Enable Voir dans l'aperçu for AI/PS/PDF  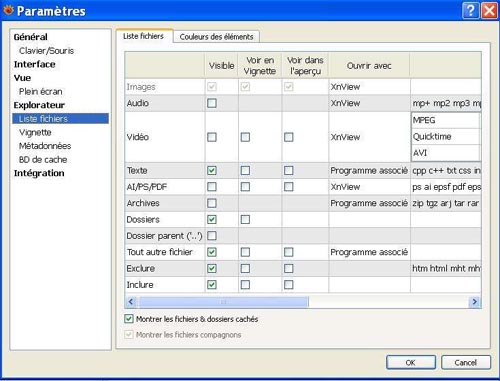[x=289, y=187]
